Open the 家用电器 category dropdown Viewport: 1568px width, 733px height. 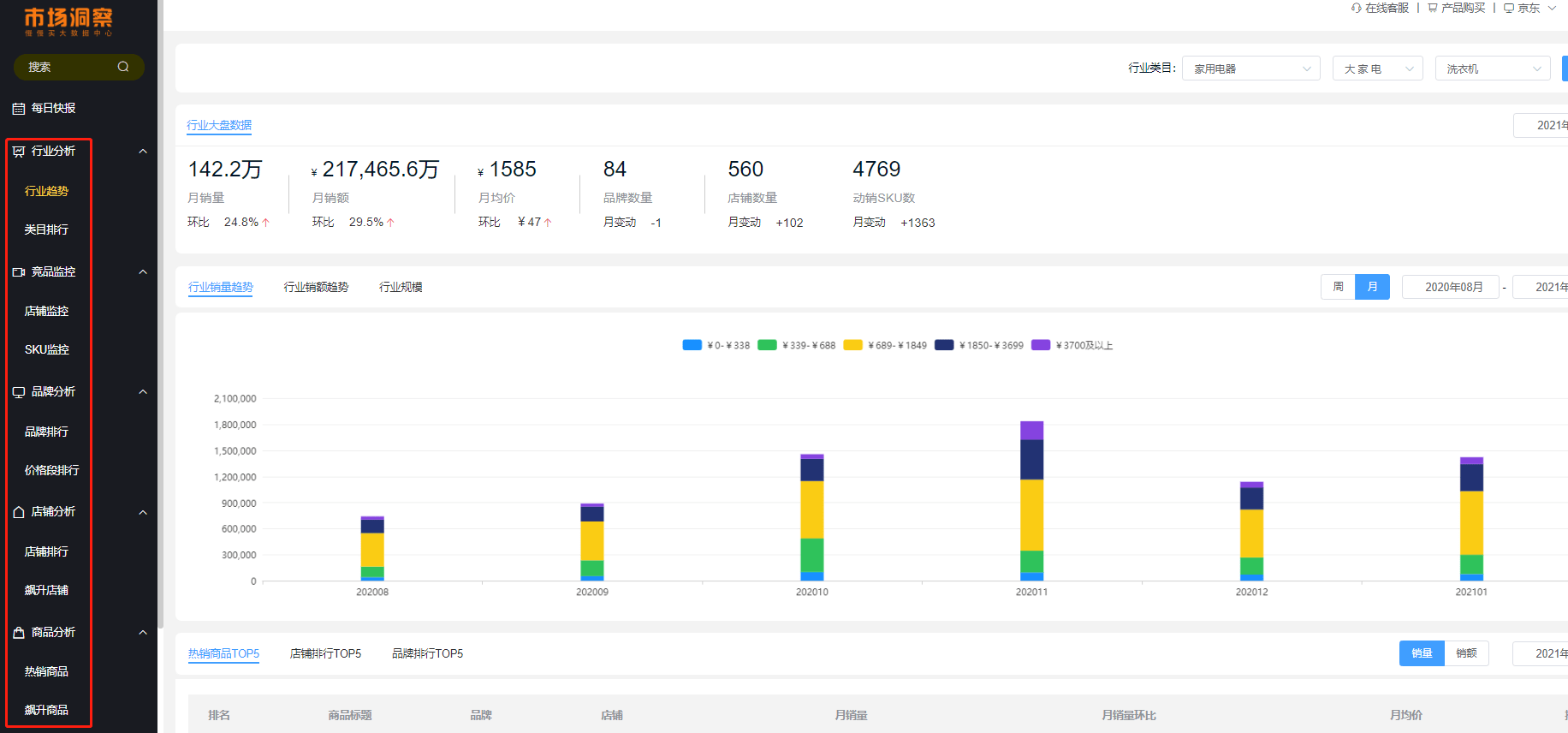[1250, 69]
